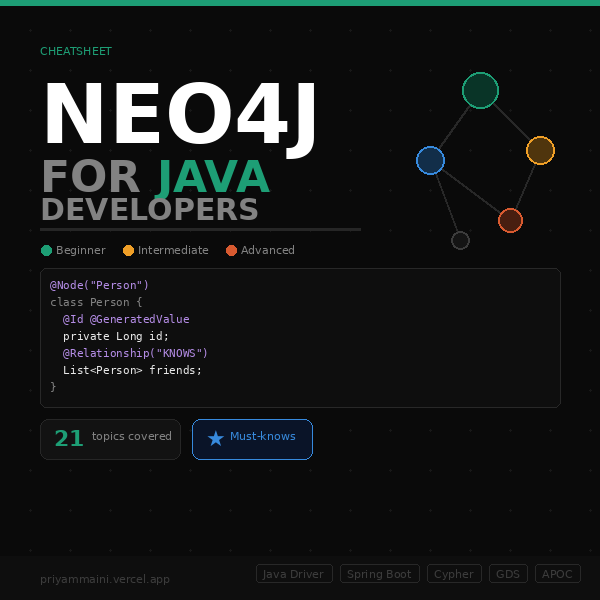Screen dimensions: 600x600
Task: Click the private Long id; line
Action: (116, 336)
